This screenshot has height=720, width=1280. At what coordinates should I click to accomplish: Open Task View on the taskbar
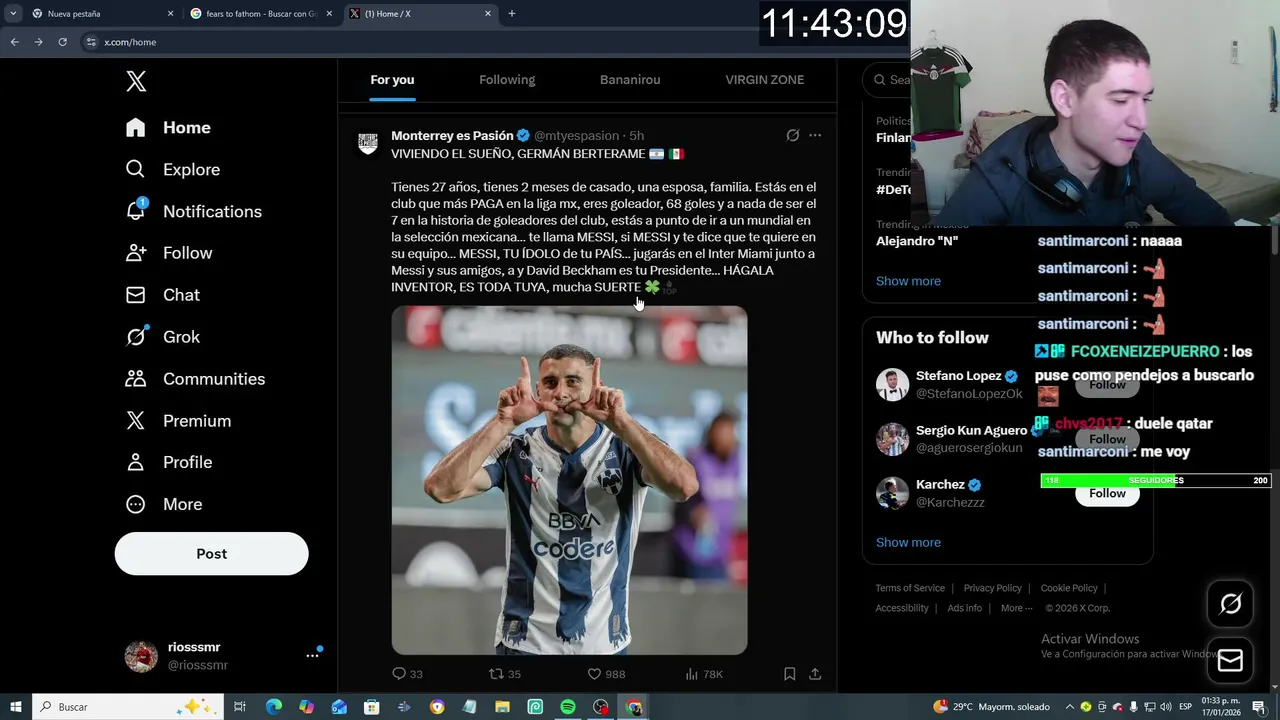(240, 707)
